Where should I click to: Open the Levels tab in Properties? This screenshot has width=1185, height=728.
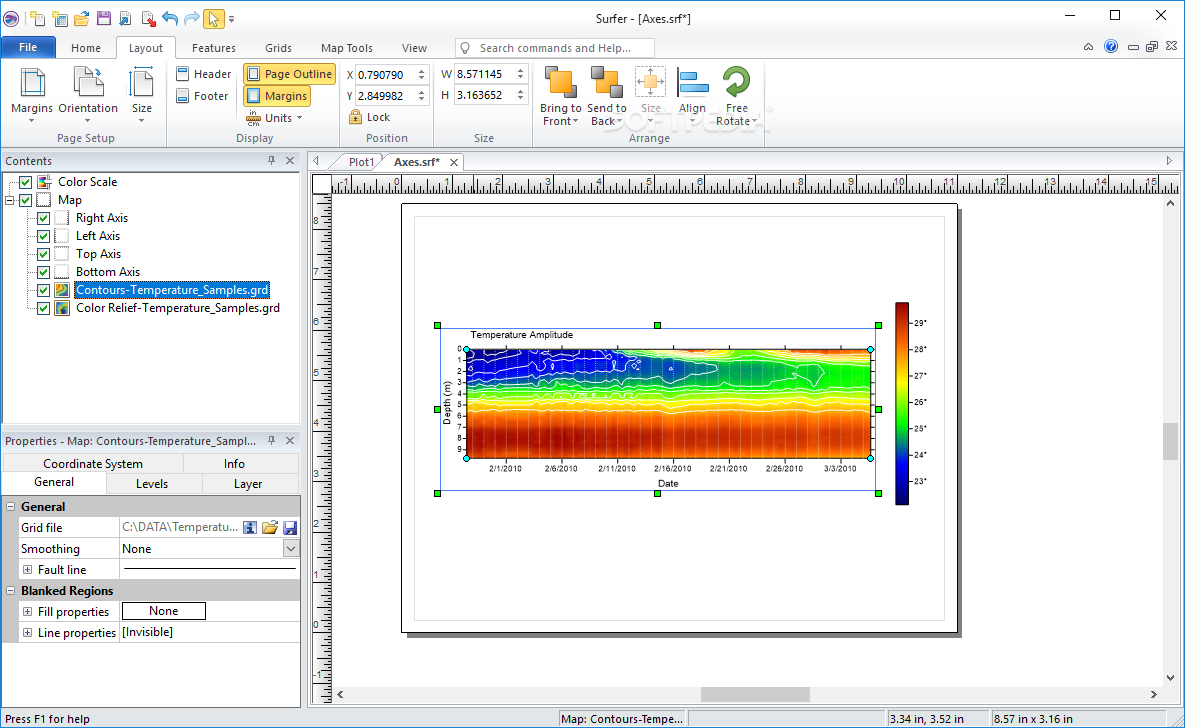[x=152, y=484]
